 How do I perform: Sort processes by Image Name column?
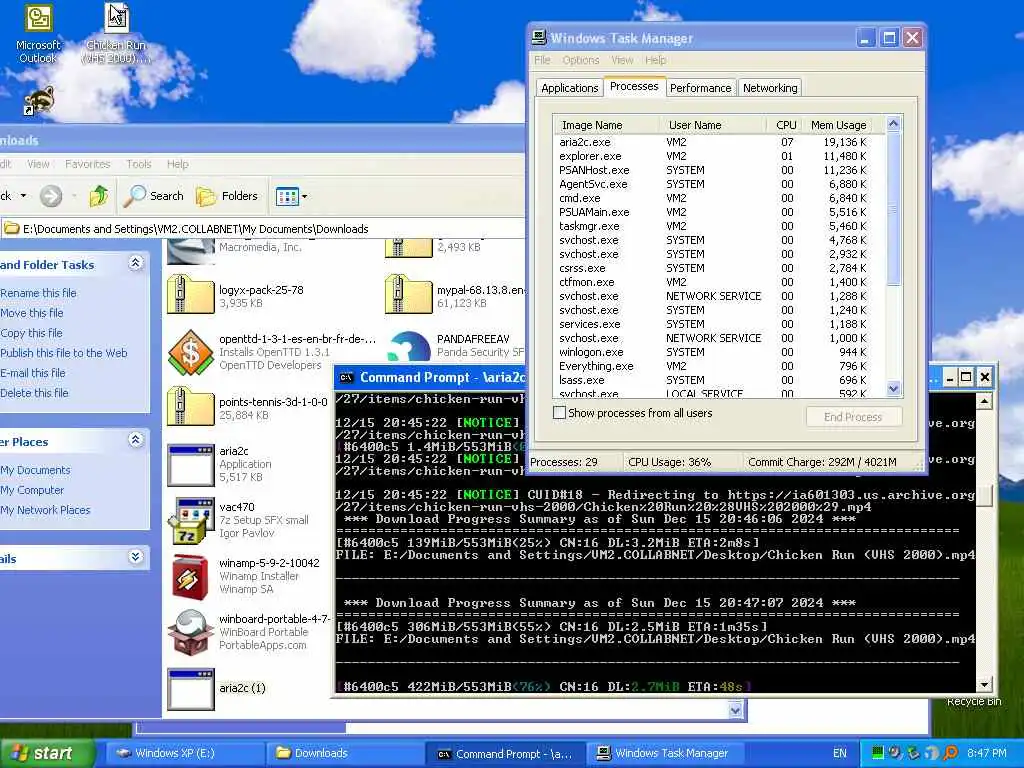607,125
